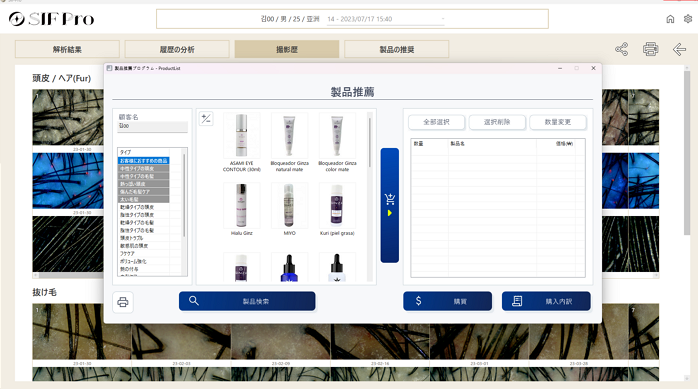The height and width of the screenshot is (389, 698).
Task: Open the 履歴の分析 tab
Action: coord(177,49)
